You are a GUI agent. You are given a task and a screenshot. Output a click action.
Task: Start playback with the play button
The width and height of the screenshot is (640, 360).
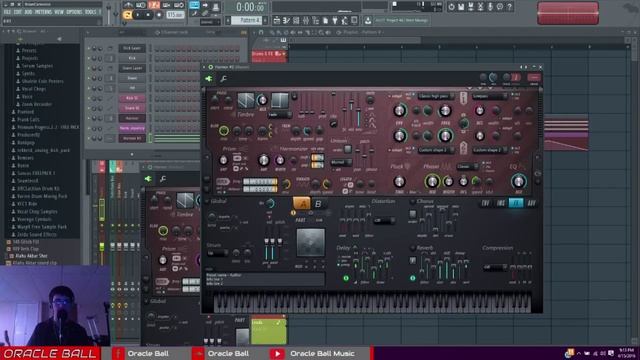pyautogui.click(x=138, y=15)
